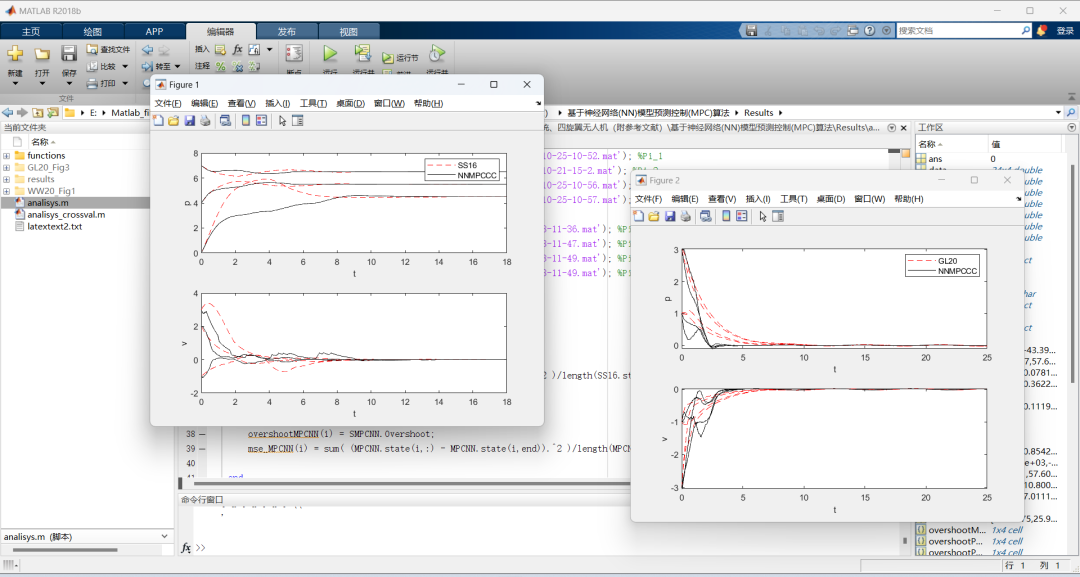Run the script with the green Run arrow
1080x577 pixels.
pyautogui.click(x=330, y=53)
